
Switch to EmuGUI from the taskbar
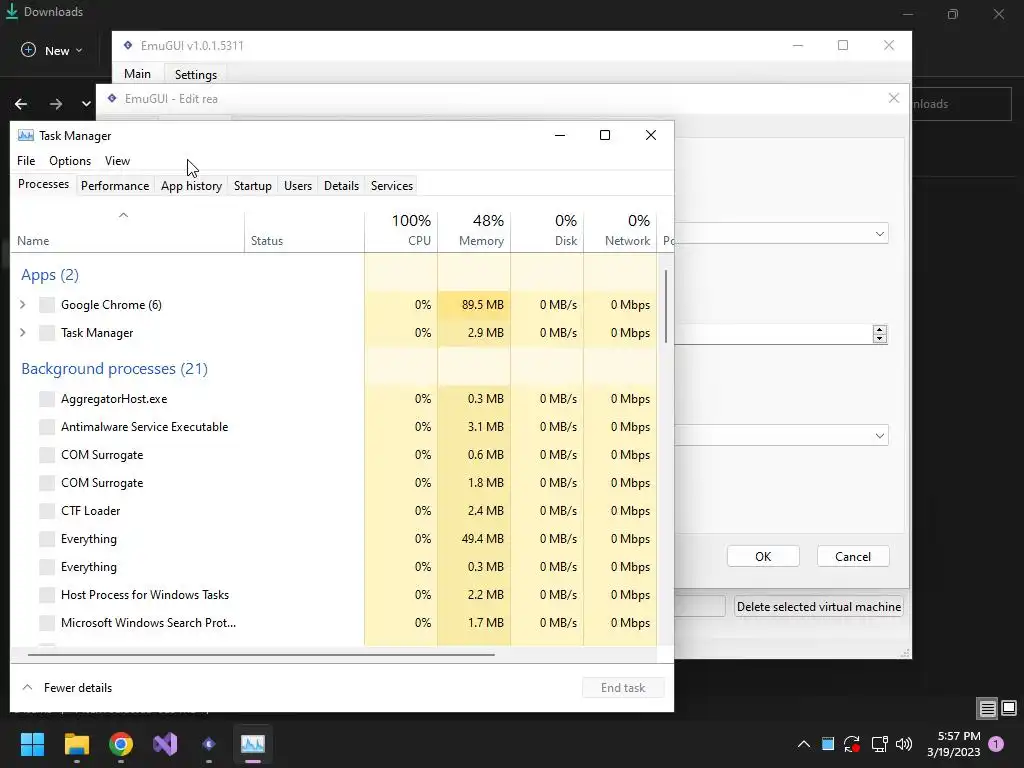pos(209,744)
